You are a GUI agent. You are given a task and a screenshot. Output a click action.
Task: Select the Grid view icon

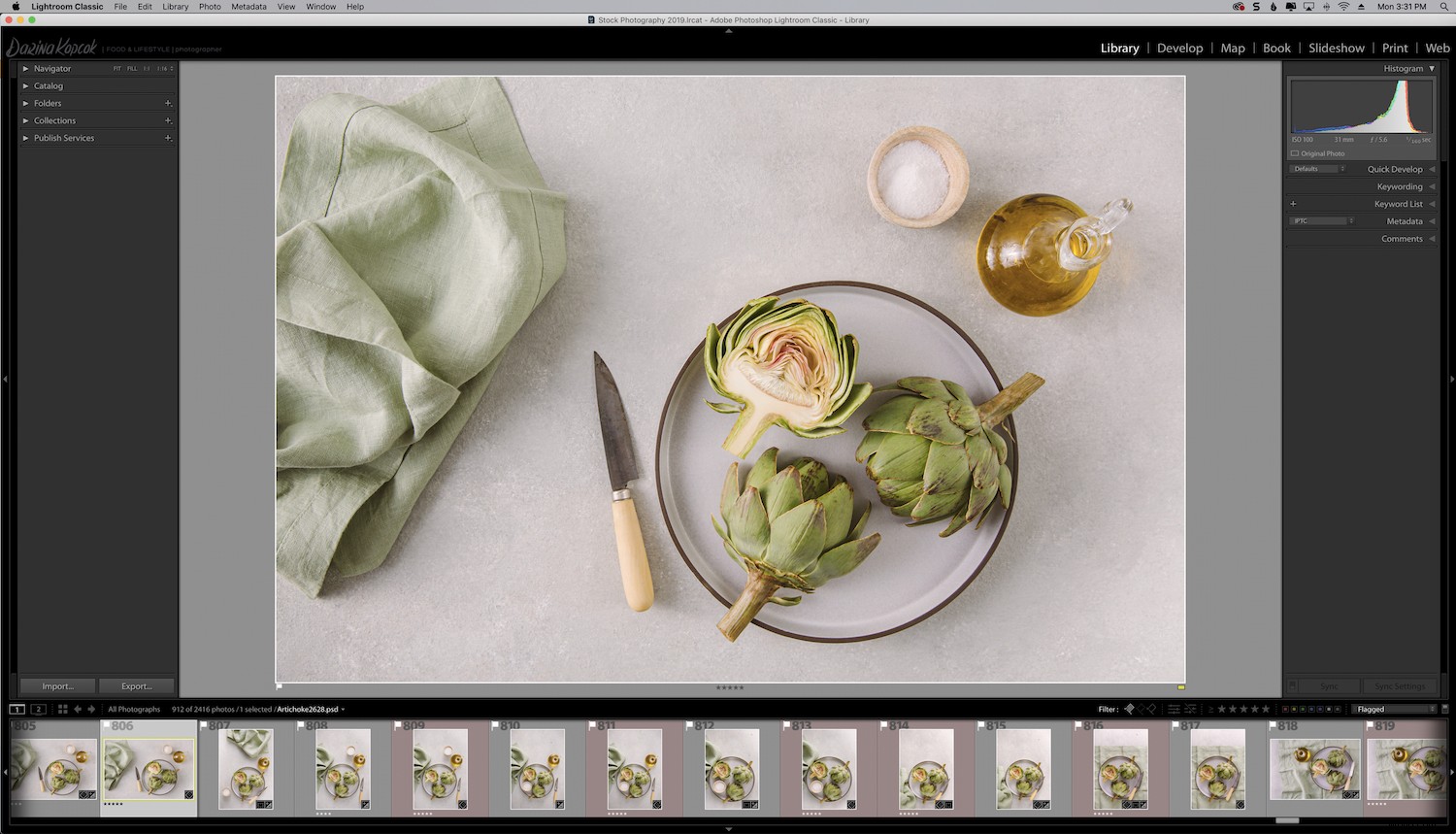pos(62,709)
